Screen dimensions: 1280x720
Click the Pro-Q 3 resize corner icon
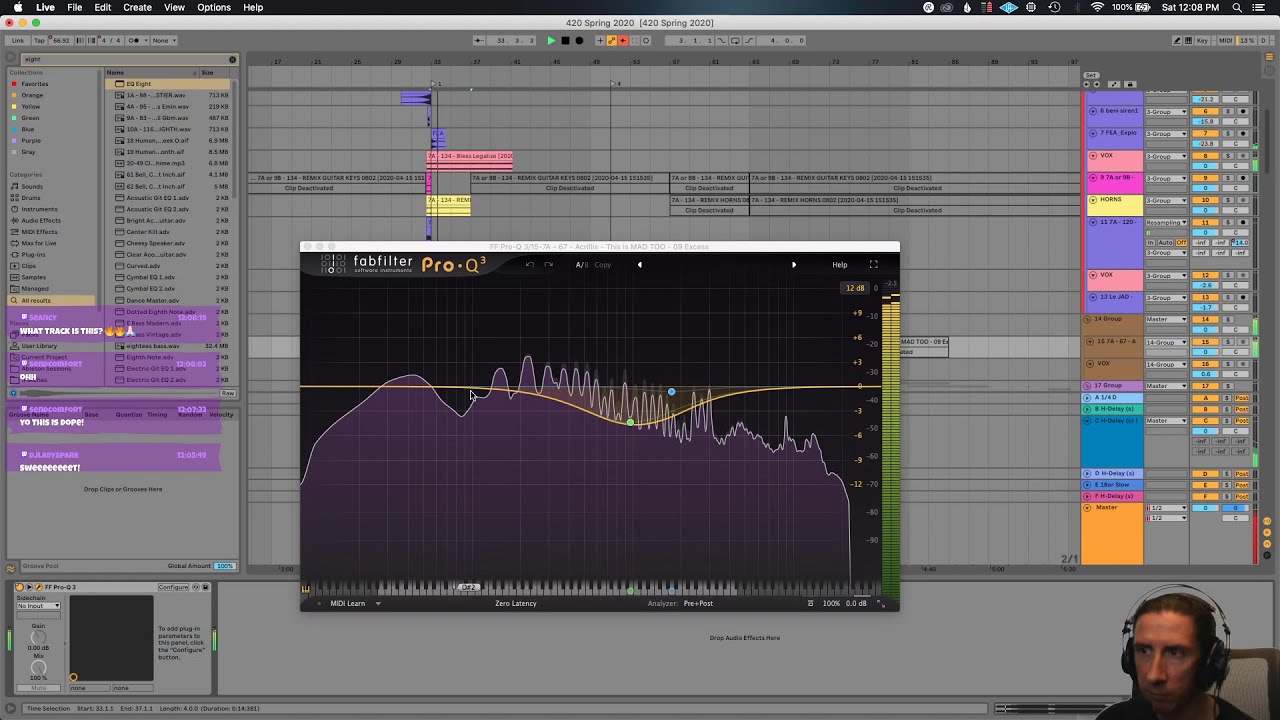coord(881,603)
